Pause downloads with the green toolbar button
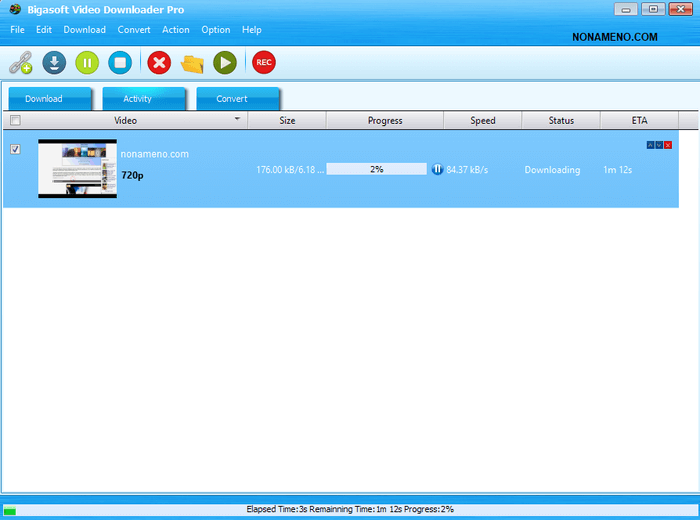700x520 pixels. tap(87, 63)
